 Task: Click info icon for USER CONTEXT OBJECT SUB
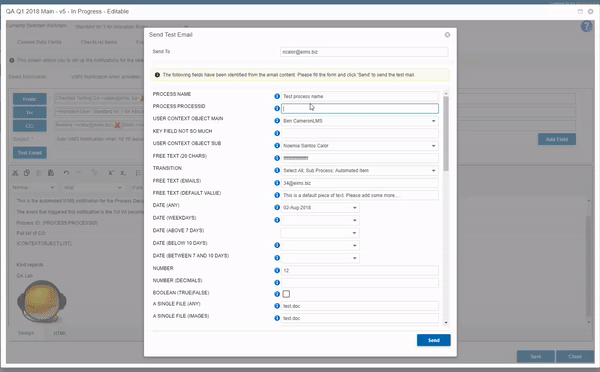tap(277, 145)
